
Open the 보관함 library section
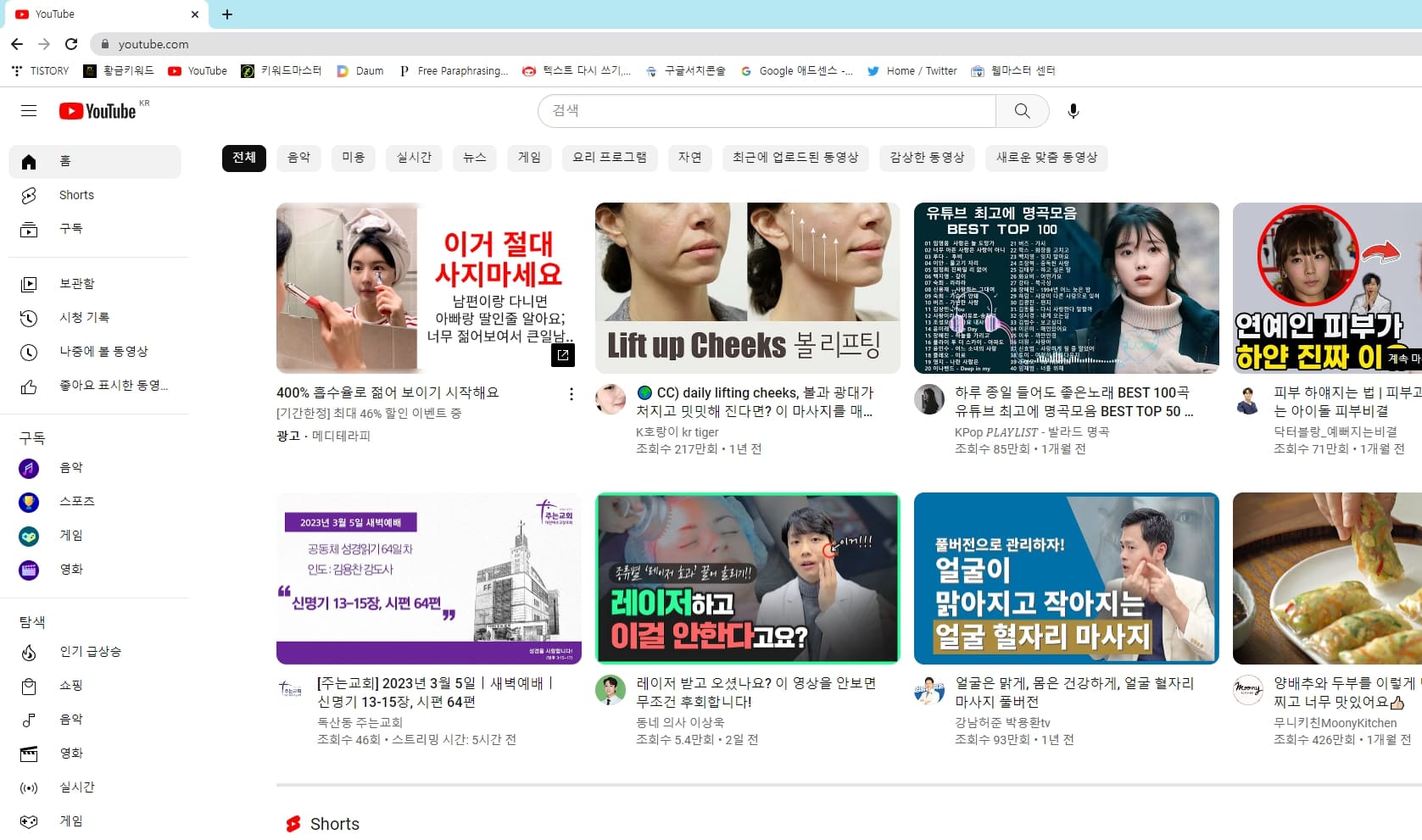pos(77,283)
